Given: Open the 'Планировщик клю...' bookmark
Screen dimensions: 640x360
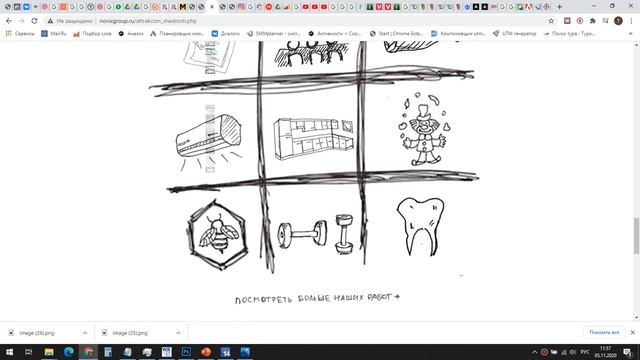Looking at the screenshot, I should tap(177, 33).
